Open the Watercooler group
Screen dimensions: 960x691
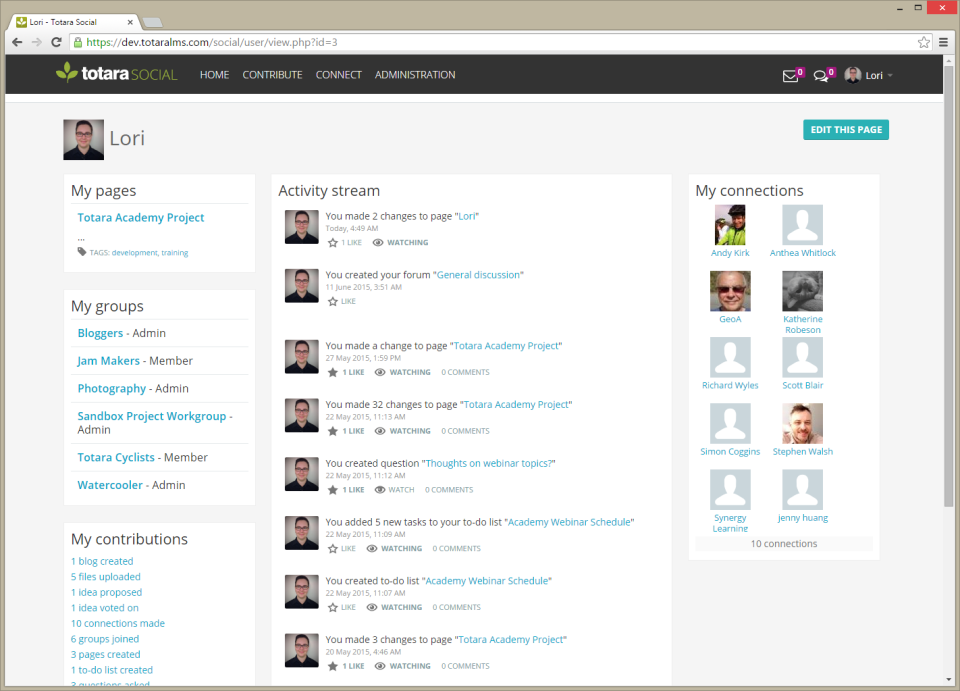point(110,485)
